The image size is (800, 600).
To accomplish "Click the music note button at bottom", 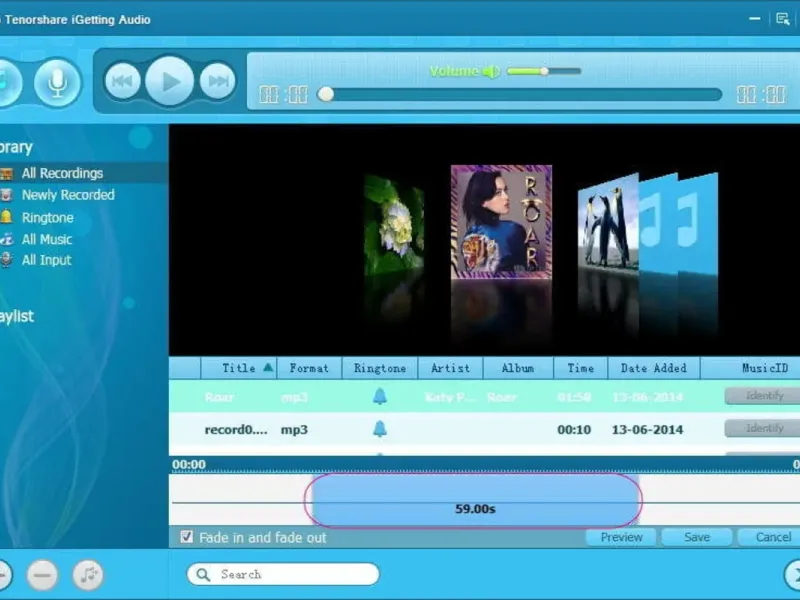I will [x=88, y=575].
